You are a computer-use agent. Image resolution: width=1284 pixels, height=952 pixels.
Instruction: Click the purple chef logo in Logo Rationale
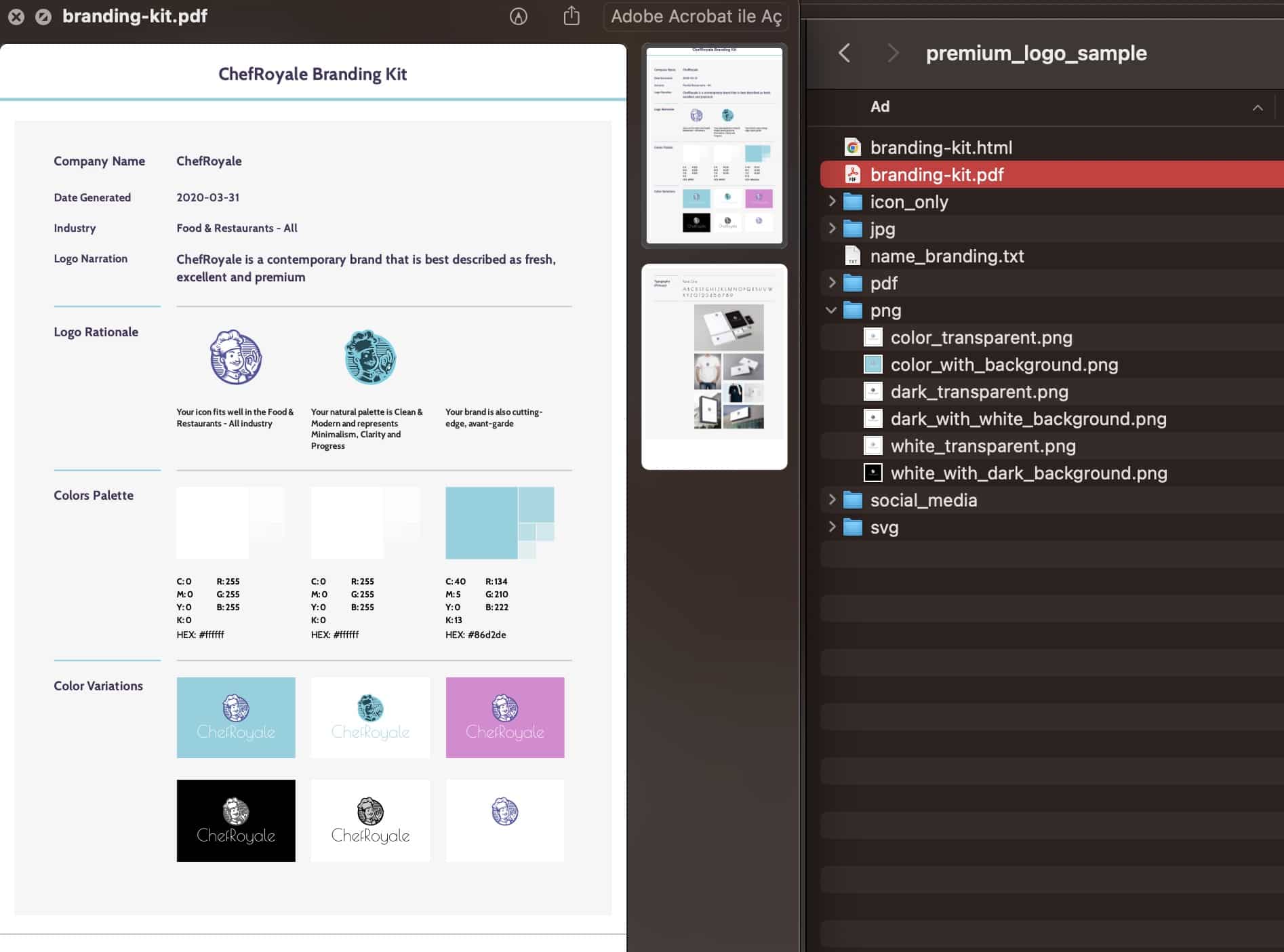(235, 357)
